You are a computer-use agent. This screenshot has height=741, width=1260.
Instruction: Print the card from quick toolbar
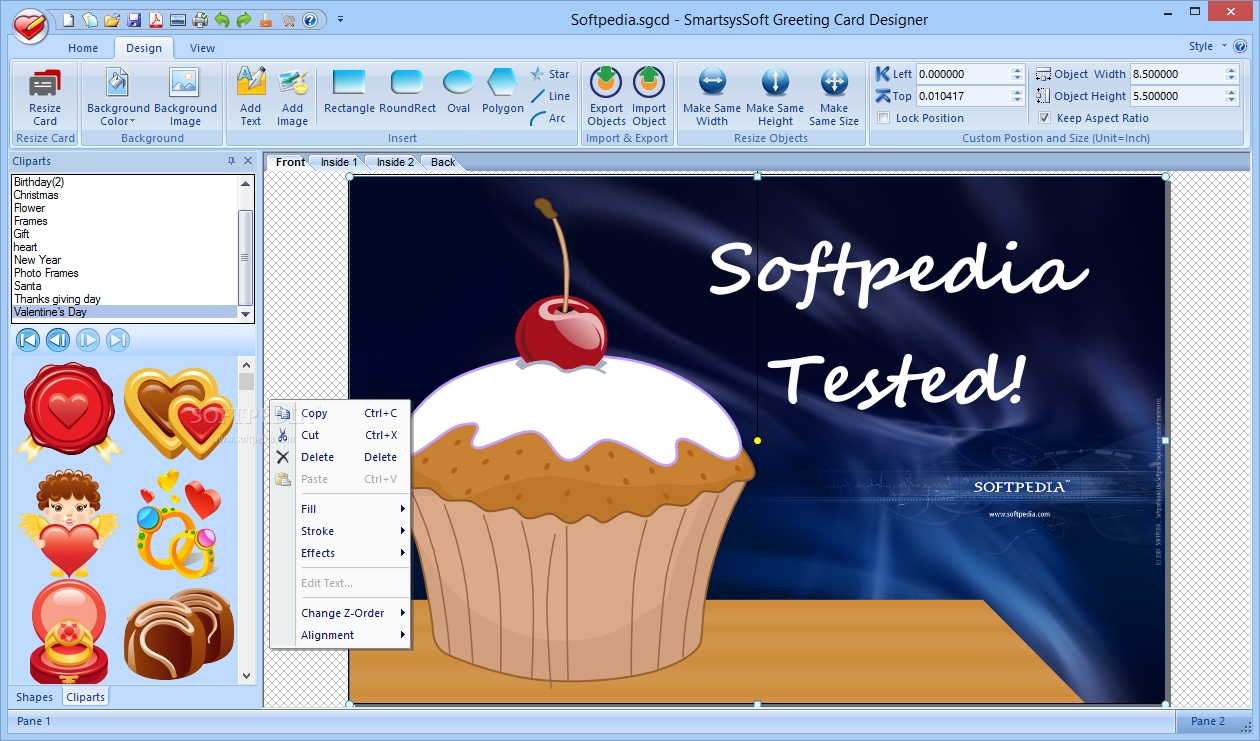click(200, 20)
